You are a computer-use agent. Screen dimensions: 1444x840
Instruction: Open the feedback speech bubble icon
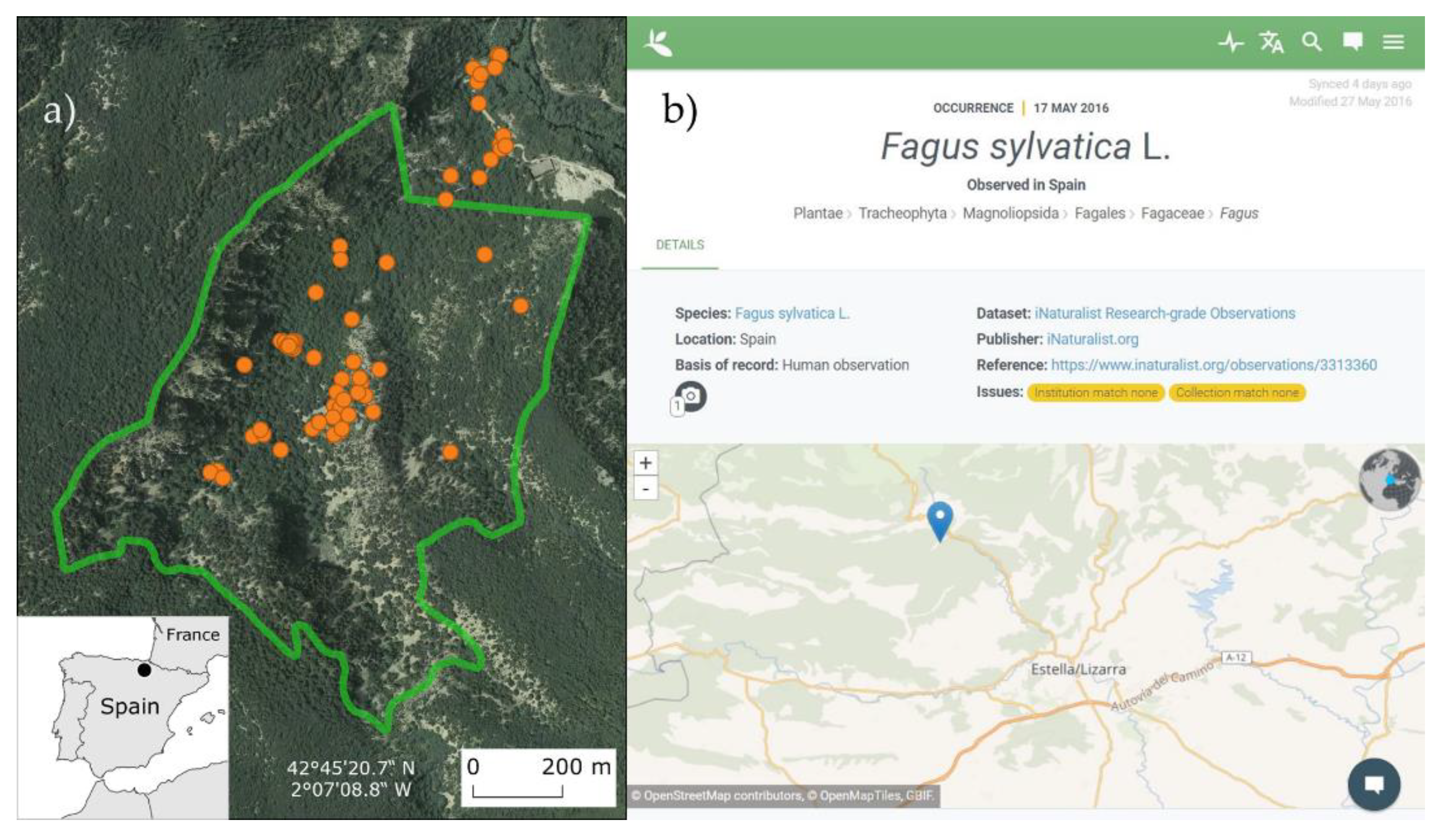pos(1352,42)
